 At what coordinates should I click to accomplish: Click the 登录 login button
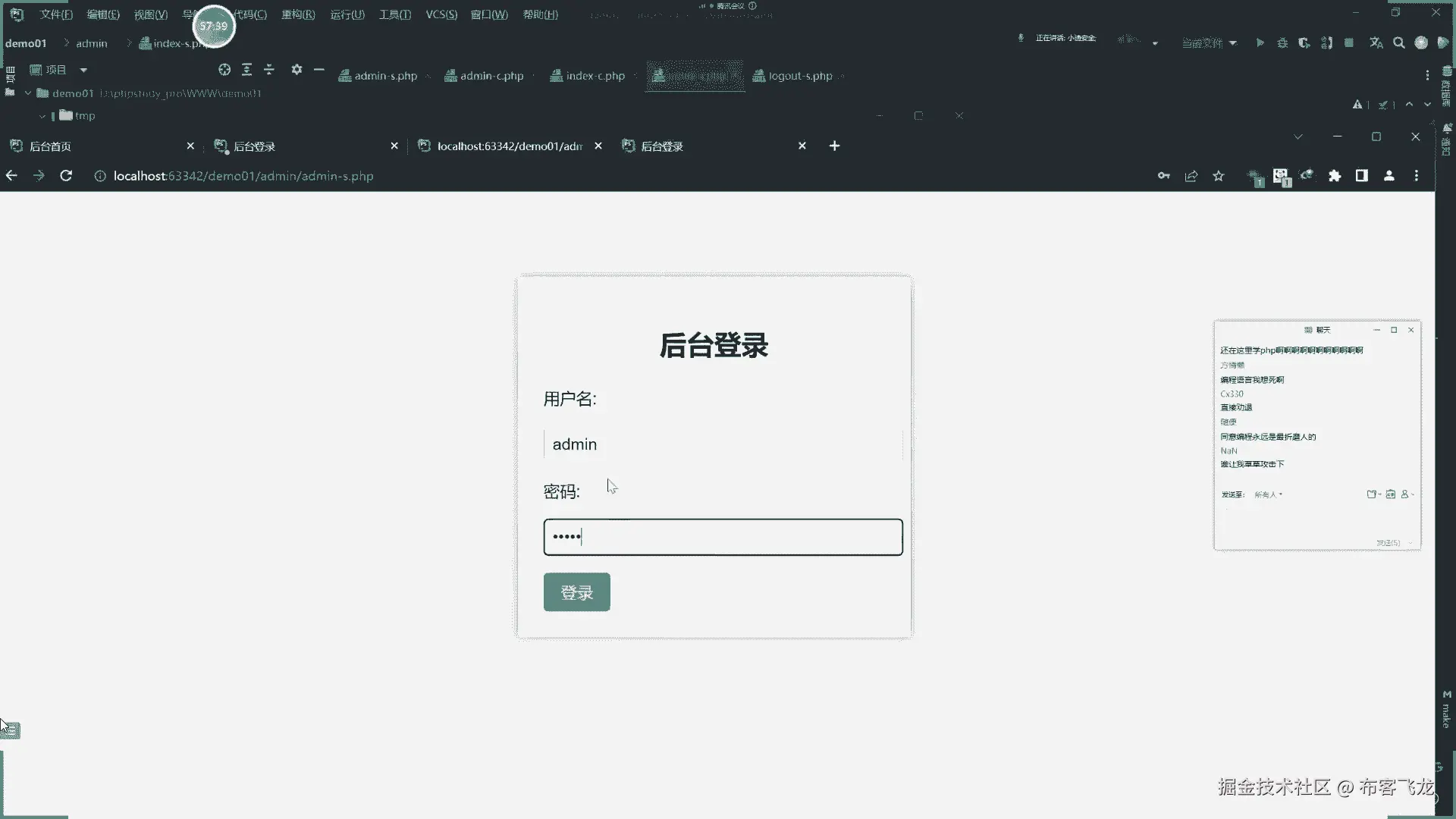pos(576,592)
